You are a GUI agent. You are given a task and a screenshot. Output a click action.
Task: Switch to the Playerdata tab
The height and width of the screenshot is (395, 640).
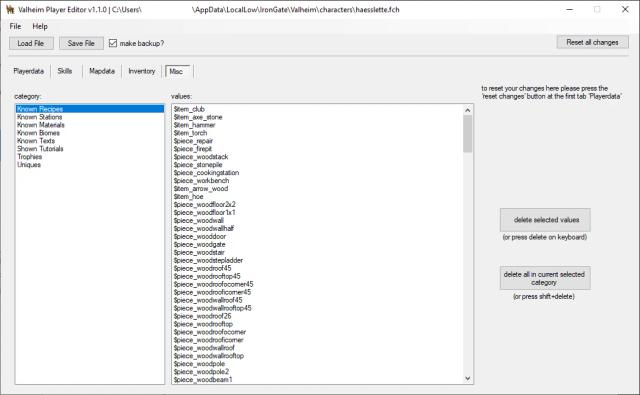[29, 71]
